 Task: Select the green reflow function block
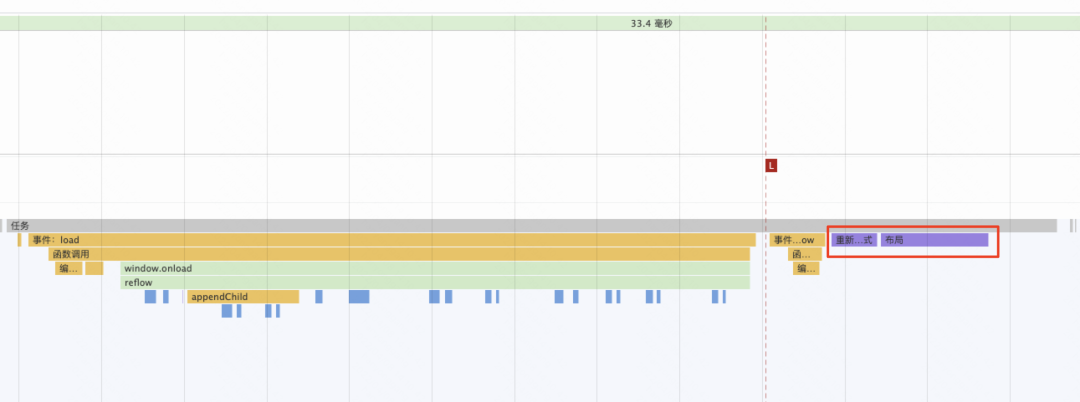(x=435, y=282)
